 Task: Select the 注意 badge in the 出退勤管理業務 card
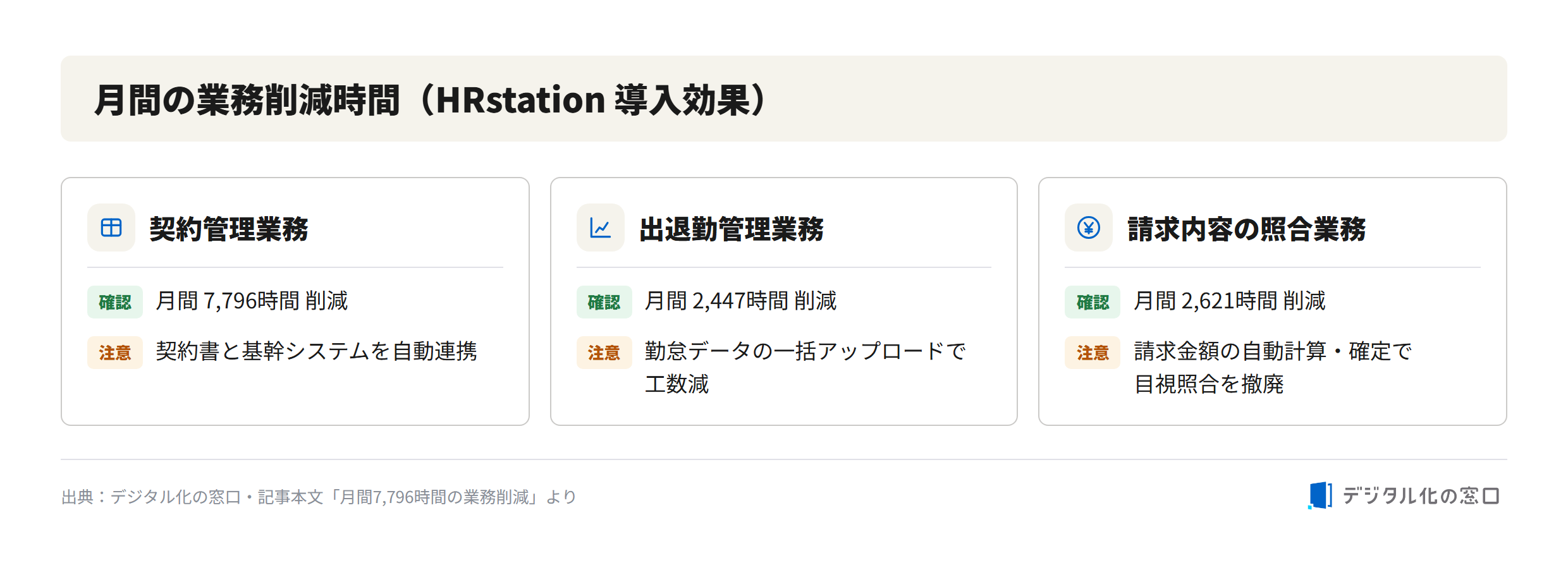tap(604, 353)
